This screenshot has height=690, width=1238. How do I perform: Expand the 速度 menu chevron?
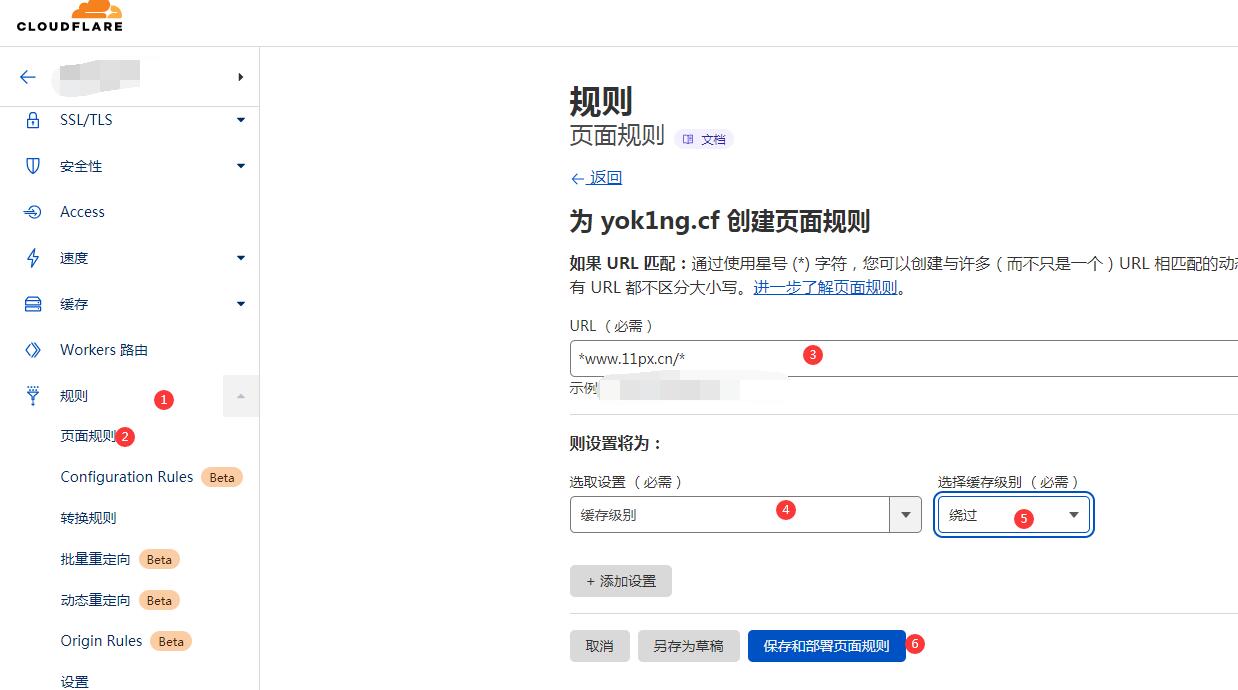click(x=241, y=258)
